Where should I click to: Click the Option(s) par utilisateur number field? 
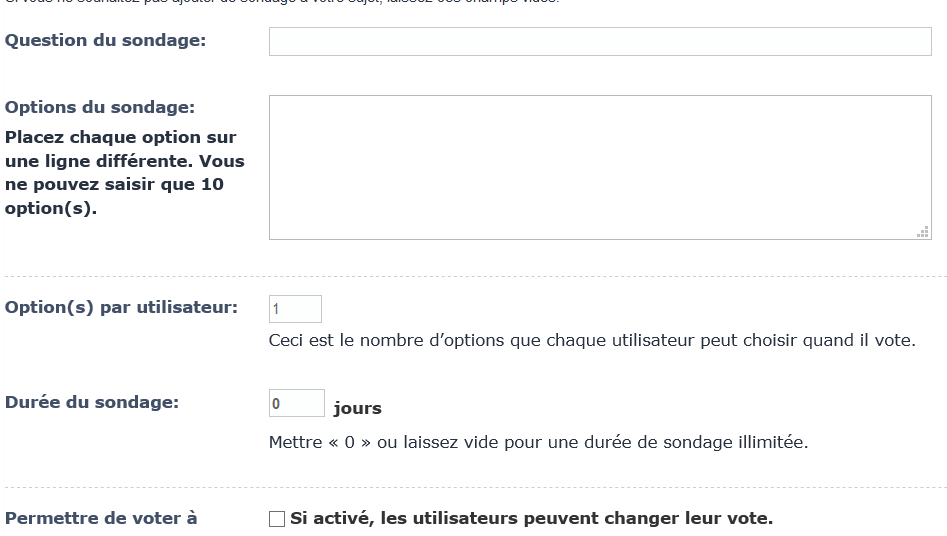(x=295, y=309)
